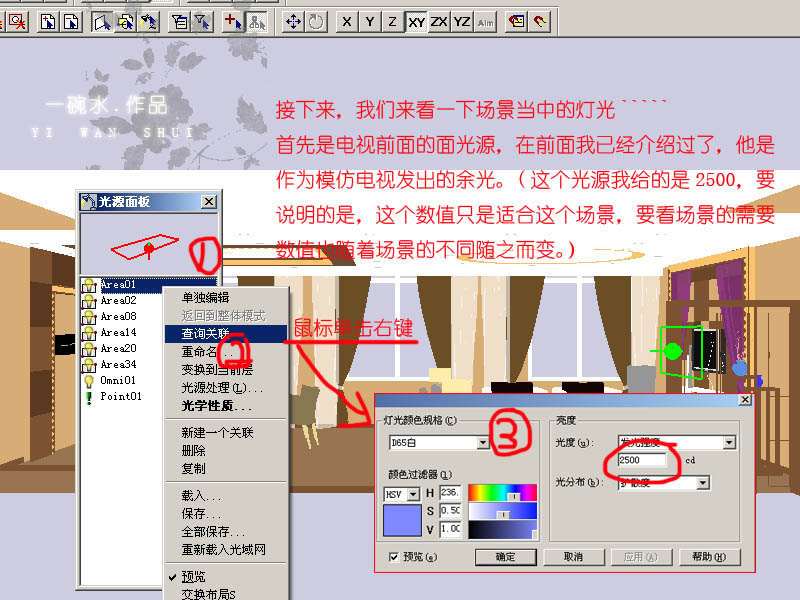Image resolution: width=800 pixels, height=600 pixels.
Task: Click the hierarchy pick tool icon
Action: [256, 22]
